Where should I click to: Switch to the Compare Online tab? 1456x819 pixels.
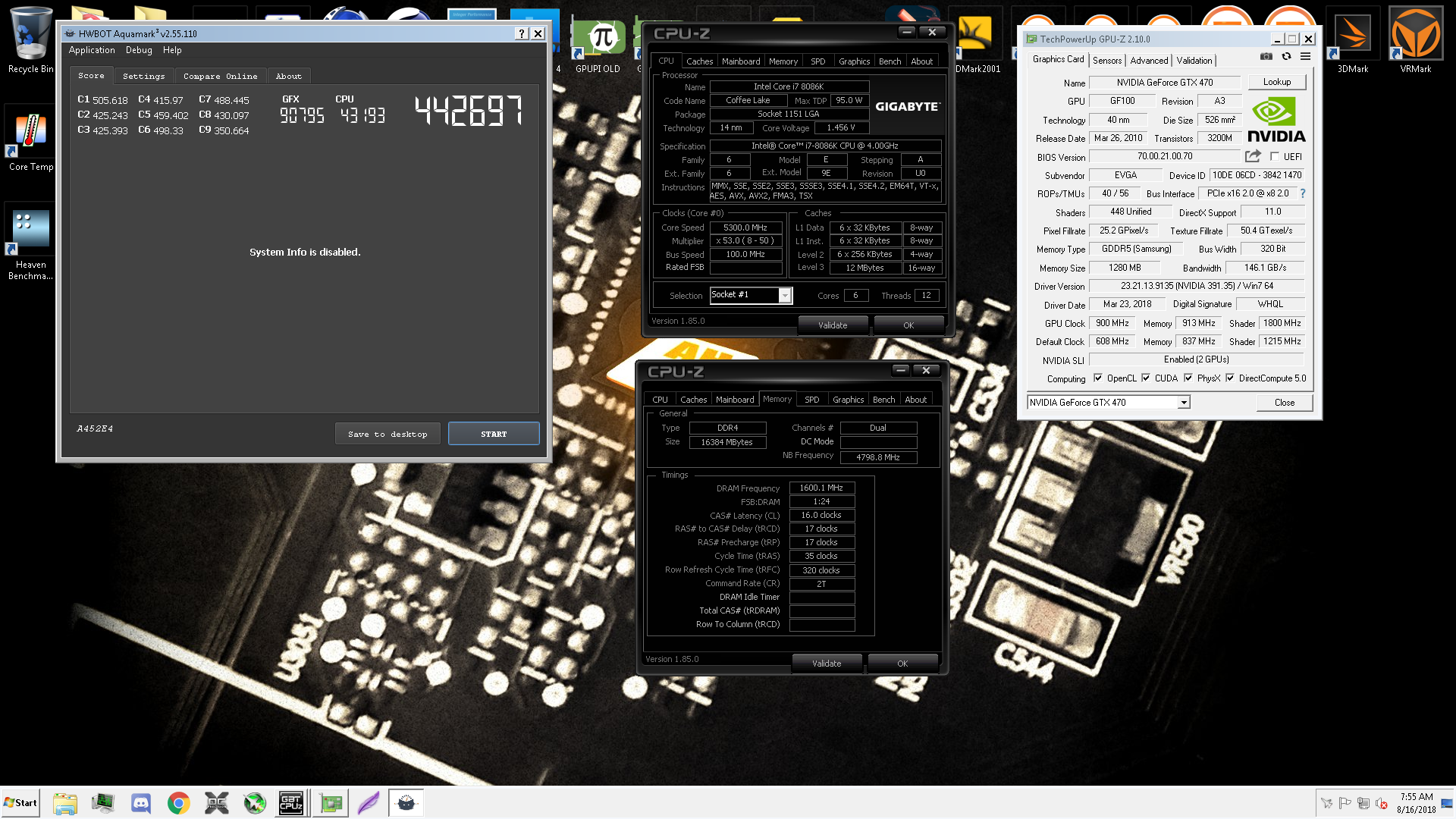click(220, 76)
